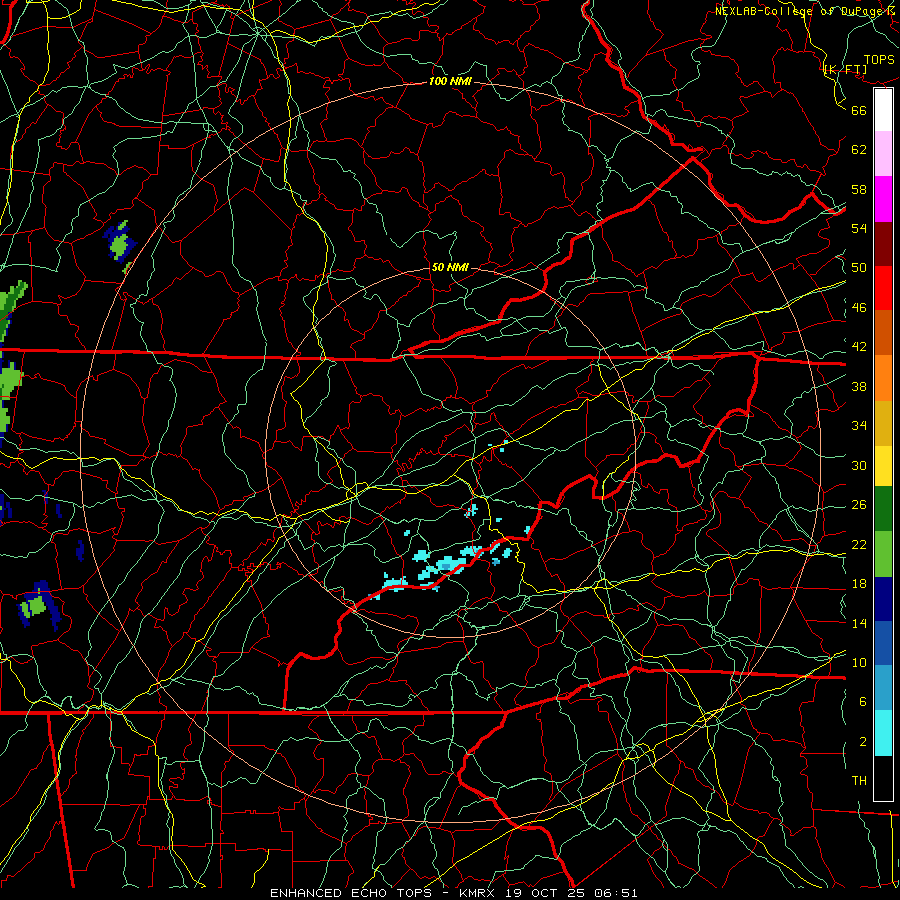Click the legend value 50
The image size is (900, 900).
coord(859,268)
